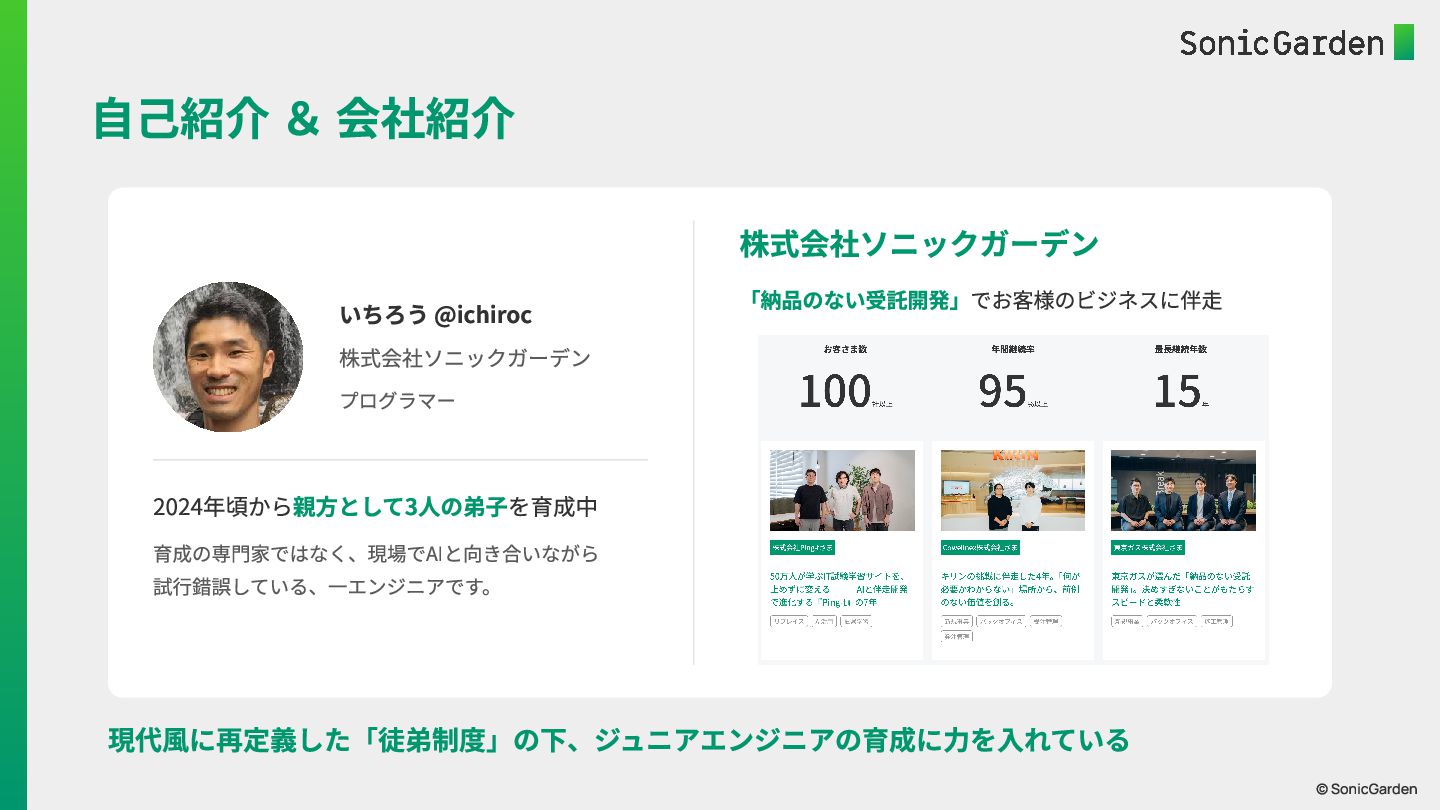This screenshot has width=1440, height=810.
Task: Click the green heading 株式会社ソニックガーデン
Action: pyautogui.click(x=919, y=244)
